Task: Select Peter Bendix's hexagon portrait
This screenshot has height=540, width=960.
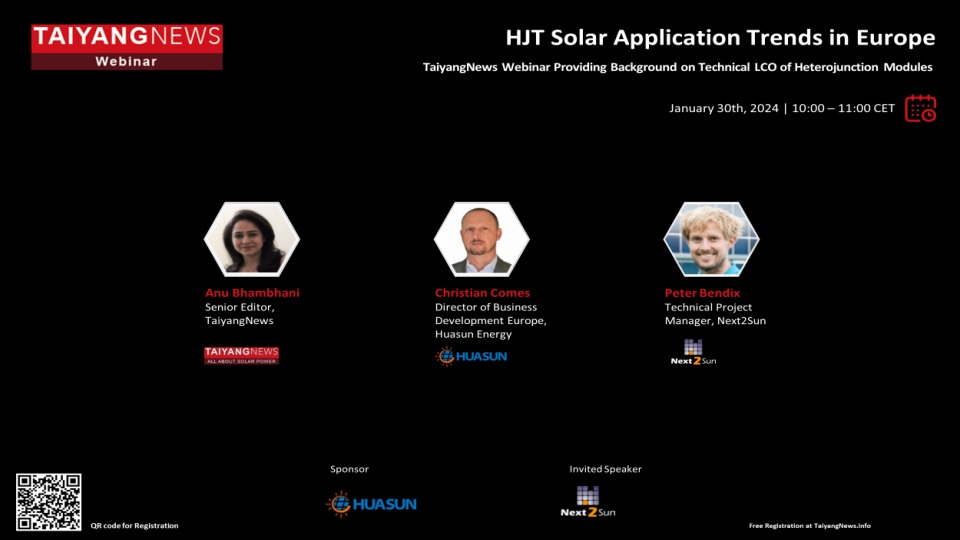Action: [711, 239]
